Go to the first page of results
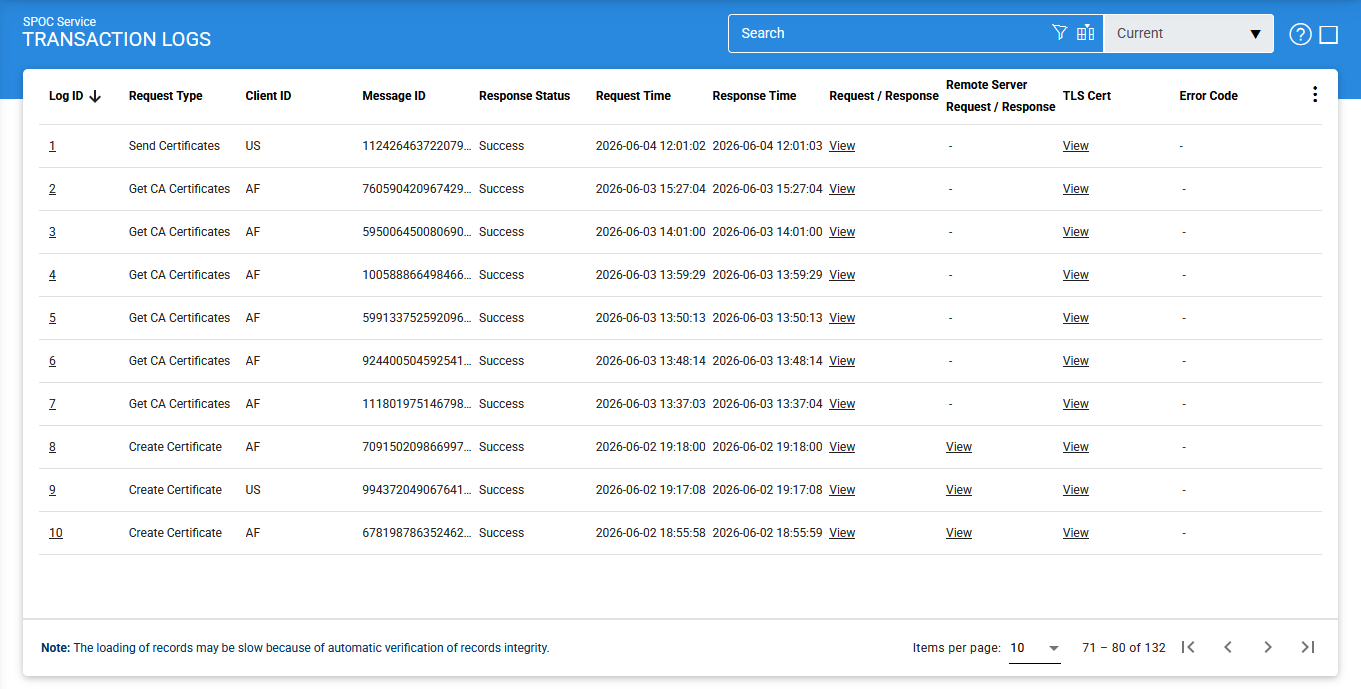Viewport: 1361px width, 689px height. click(x=1188, y=647)
